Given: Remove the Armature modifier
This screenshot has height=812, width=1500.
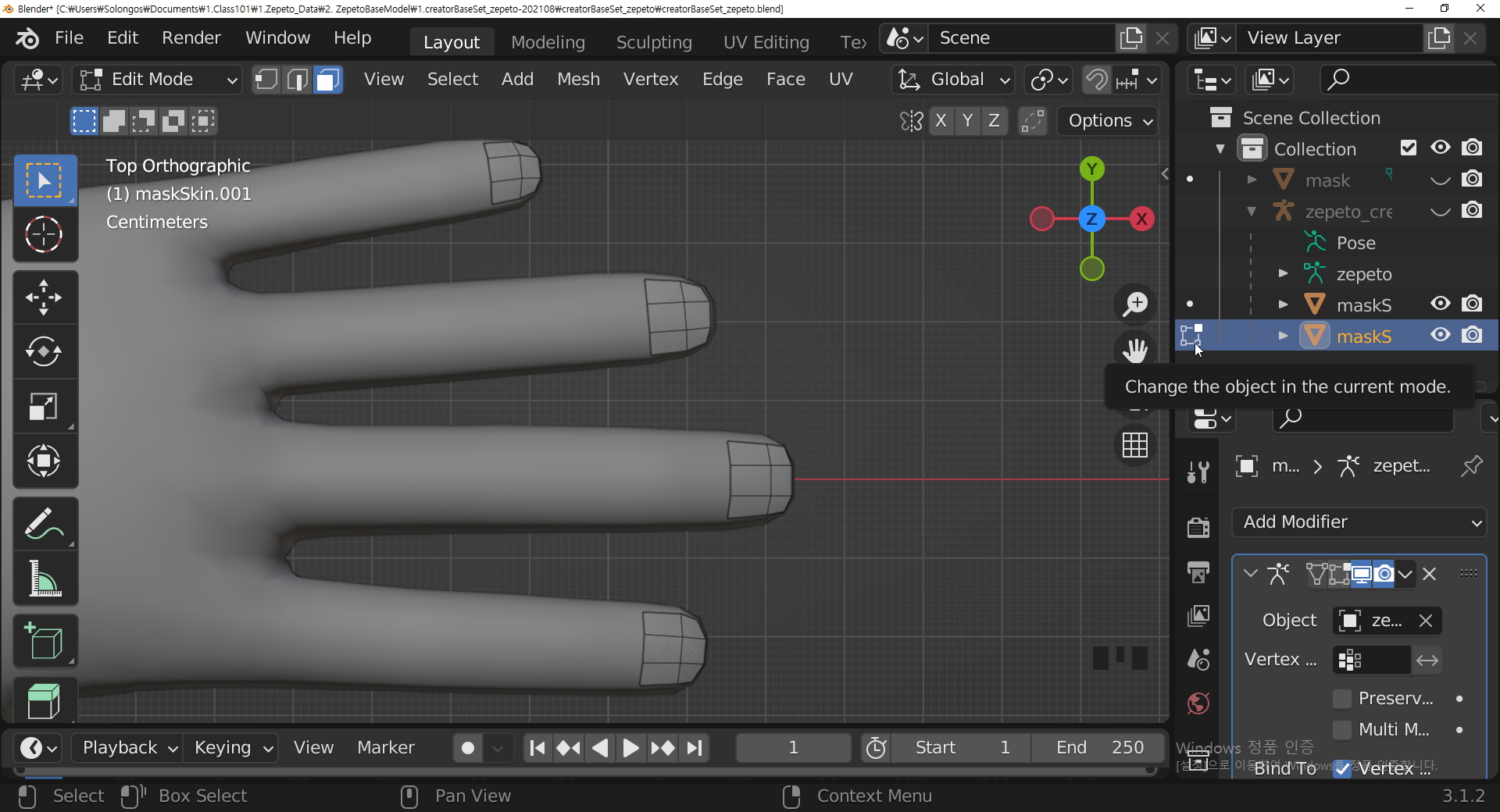Looking at the screenshot, I should [x=1430, y=574].
